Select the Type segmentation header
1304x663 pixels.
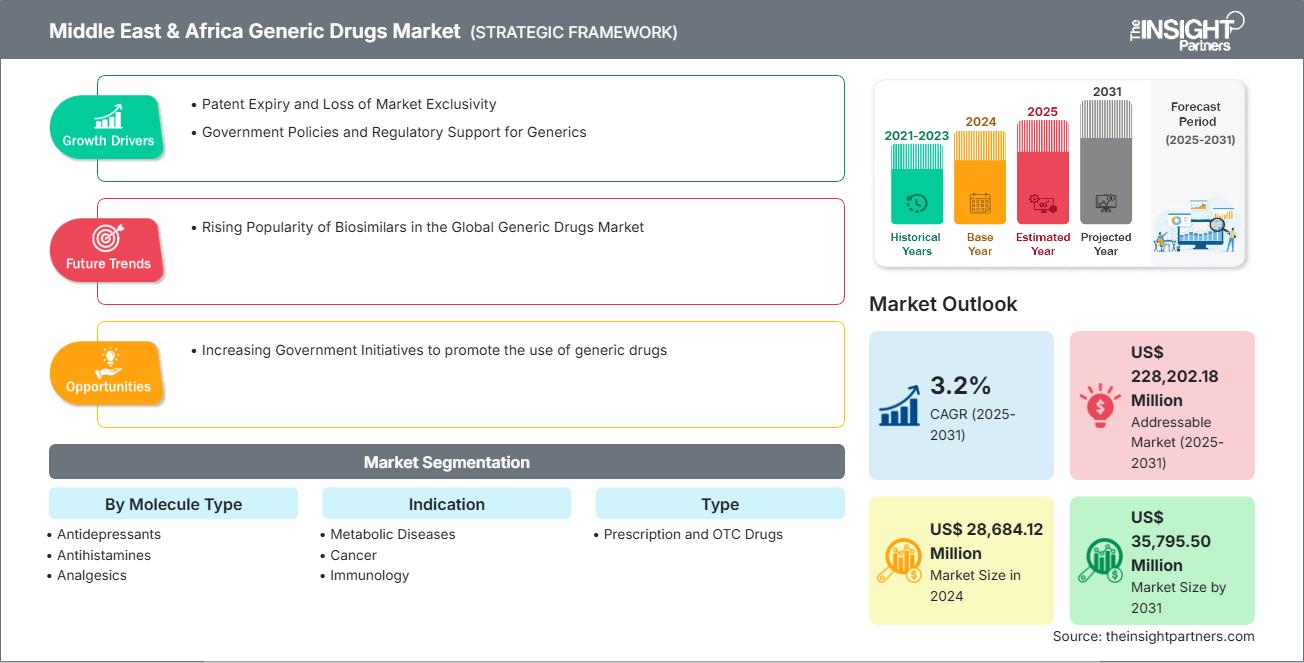pyautogui.click(x=720, y=504)
